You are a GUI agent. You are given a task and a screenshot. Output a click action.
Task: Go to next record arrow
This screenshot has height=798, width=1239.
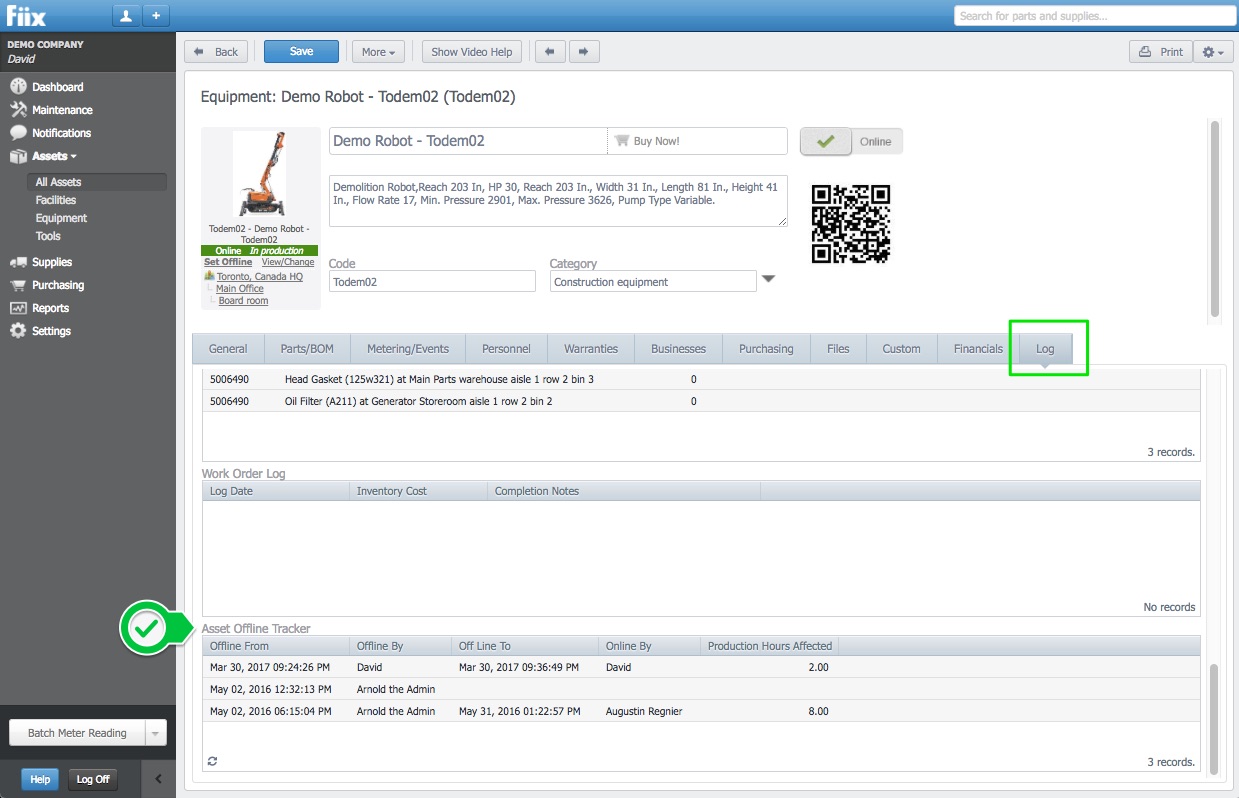pyautogui.click(x=583, y=52)
